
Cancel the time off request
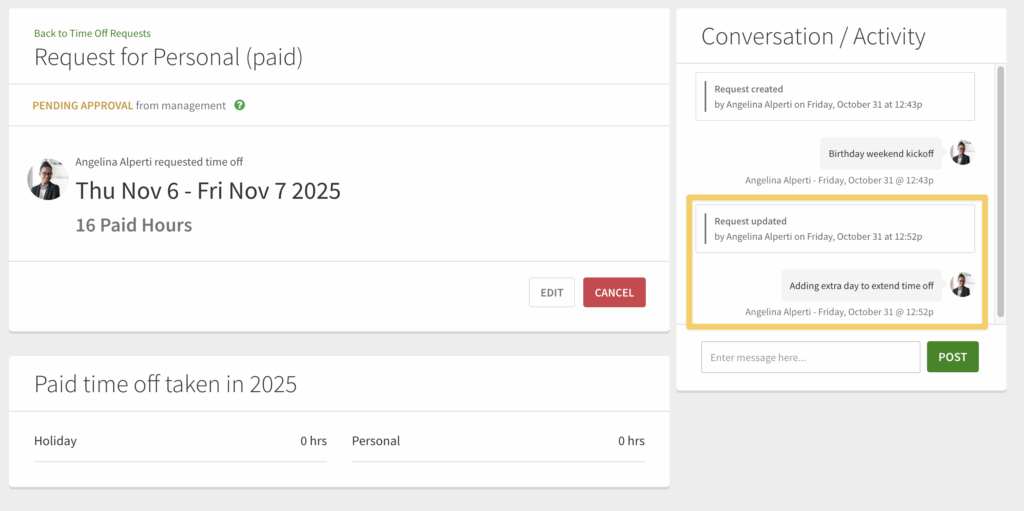click(614, 292)
